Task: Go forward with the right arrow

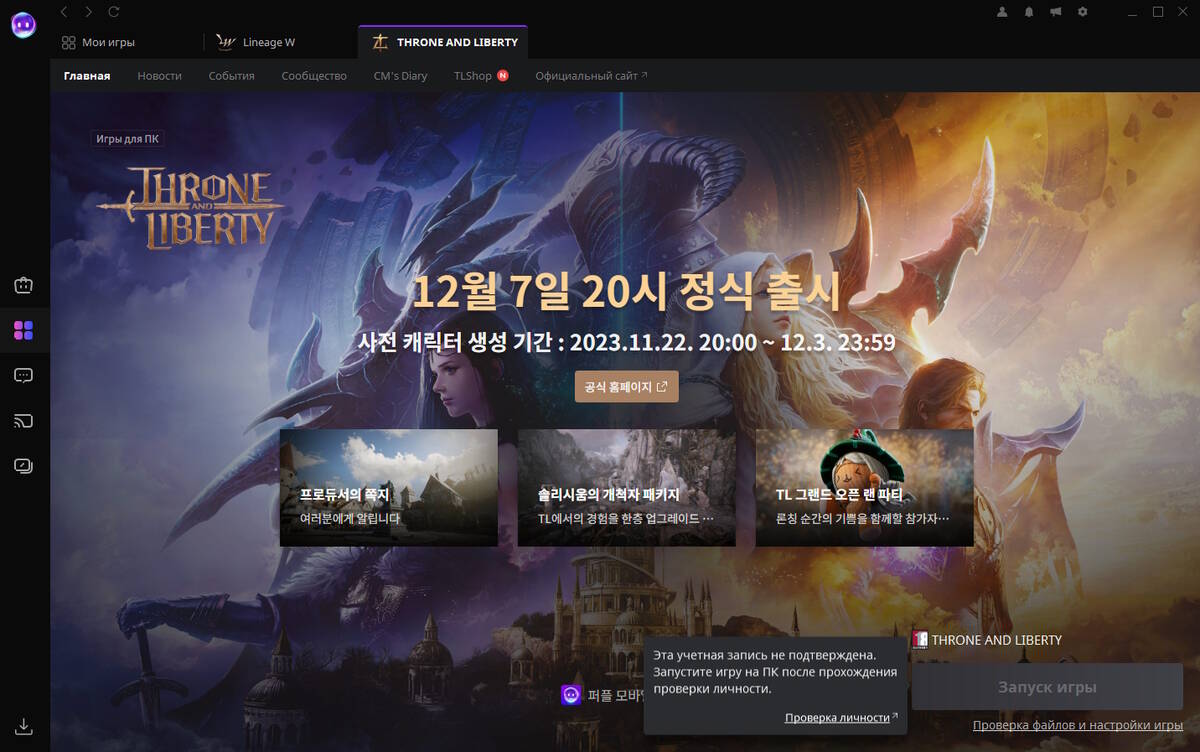Action: pyautogui.click(x=89, y=11)
